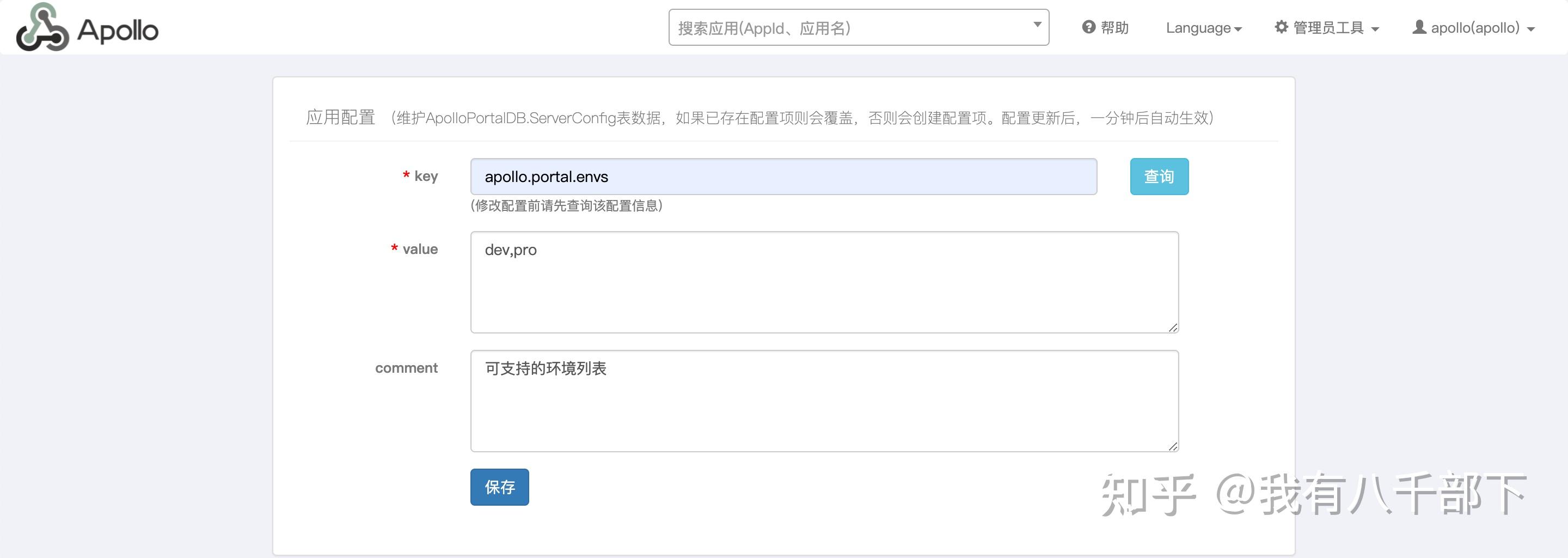This screenshot has height=558, width=1568.
Task: Click the 查询 query button
Action: coord(1159,176)
